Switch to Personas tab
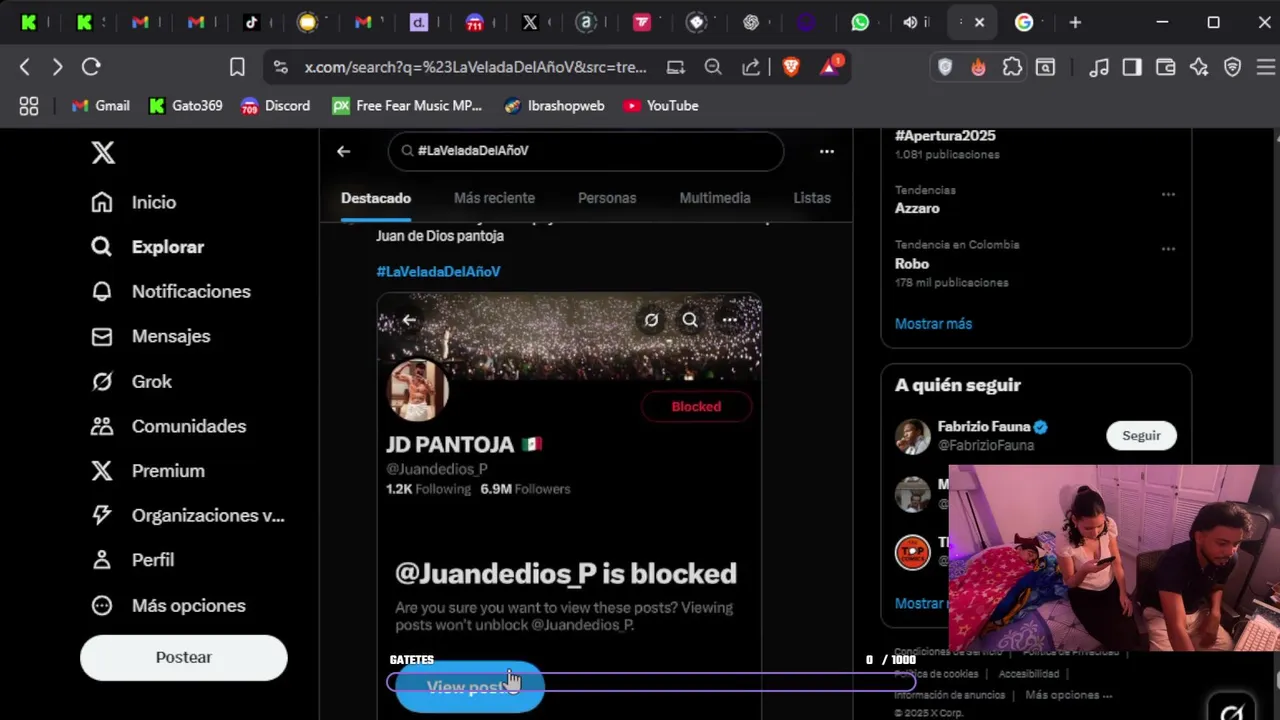 [x=607, y=198]
